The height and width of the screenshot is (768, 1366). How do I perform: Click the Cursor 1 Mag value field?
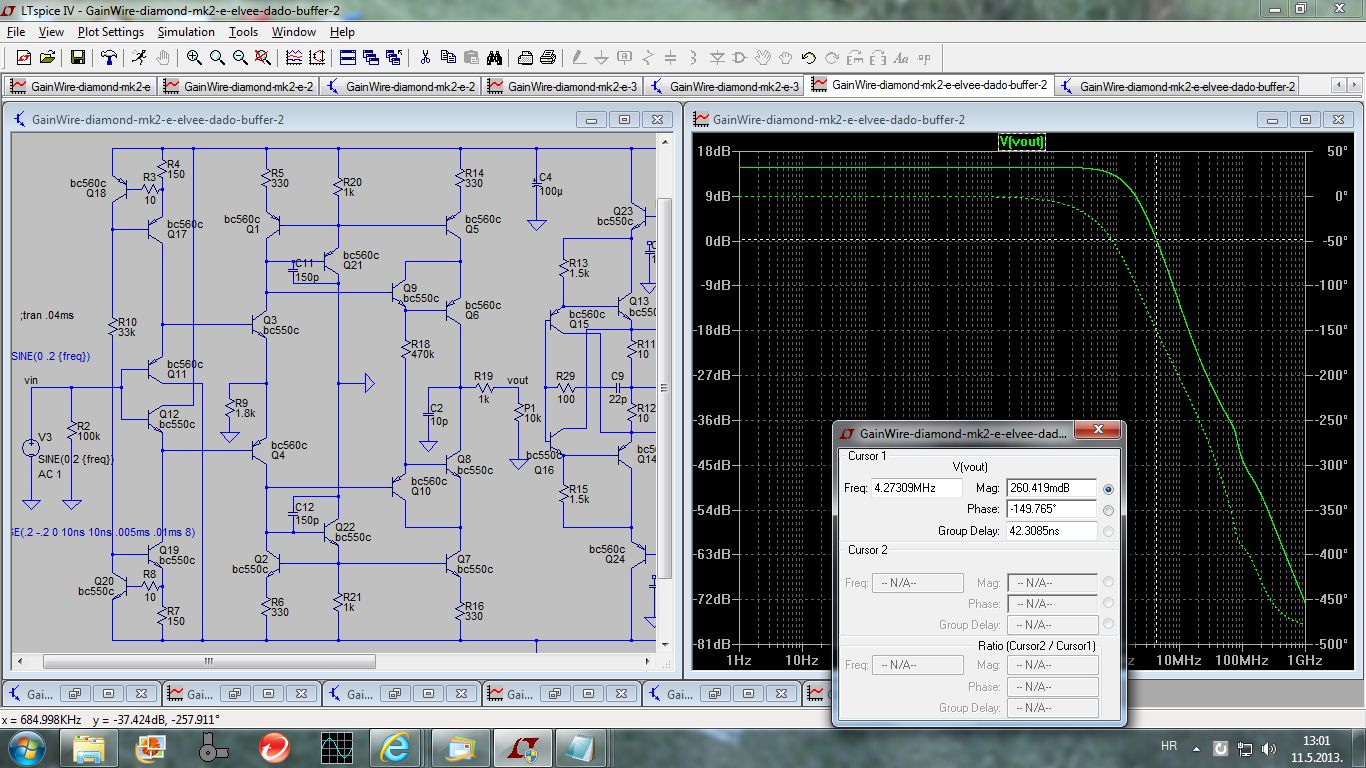click(x=1052, y=488)
